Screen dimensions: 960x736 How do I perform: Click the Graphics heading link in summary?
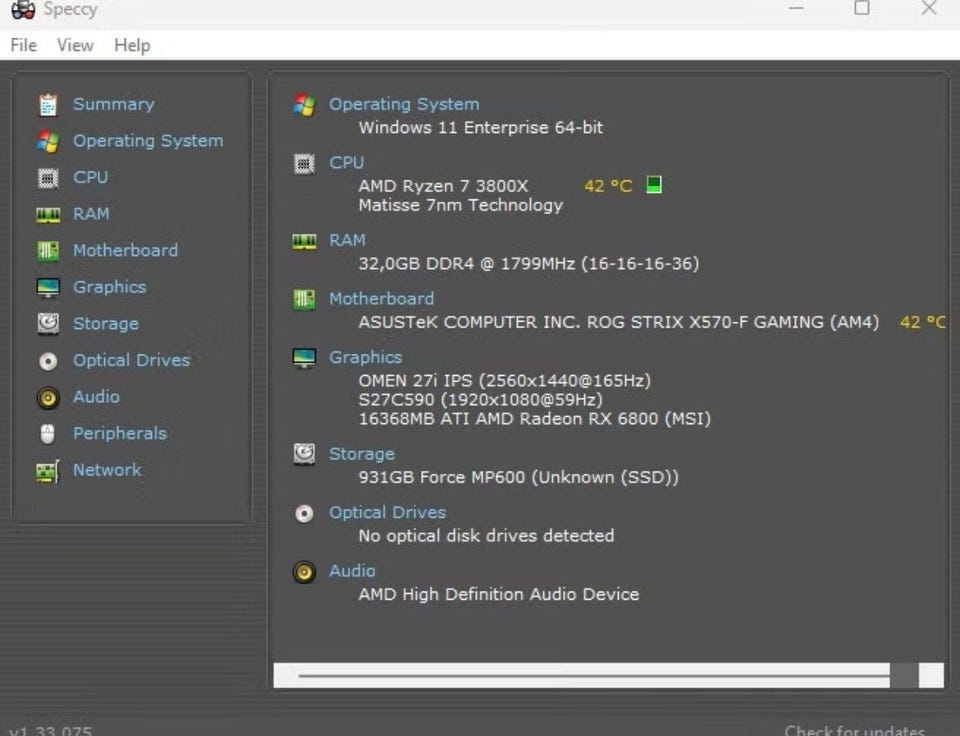(366, 358)
